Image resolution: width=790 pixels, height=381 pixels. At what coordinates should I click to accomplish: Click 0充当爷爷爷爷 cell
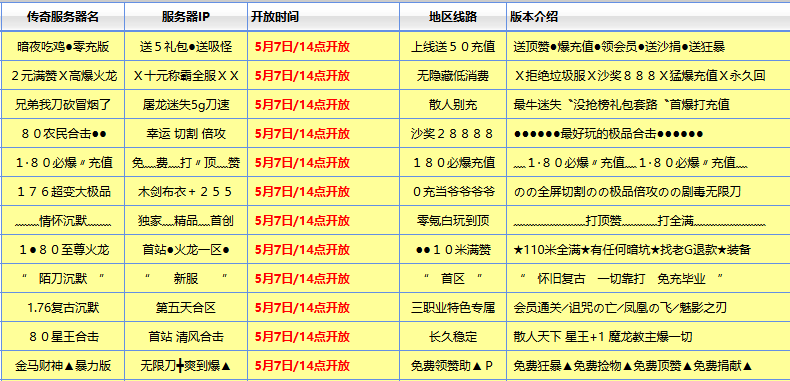point(453,192)
